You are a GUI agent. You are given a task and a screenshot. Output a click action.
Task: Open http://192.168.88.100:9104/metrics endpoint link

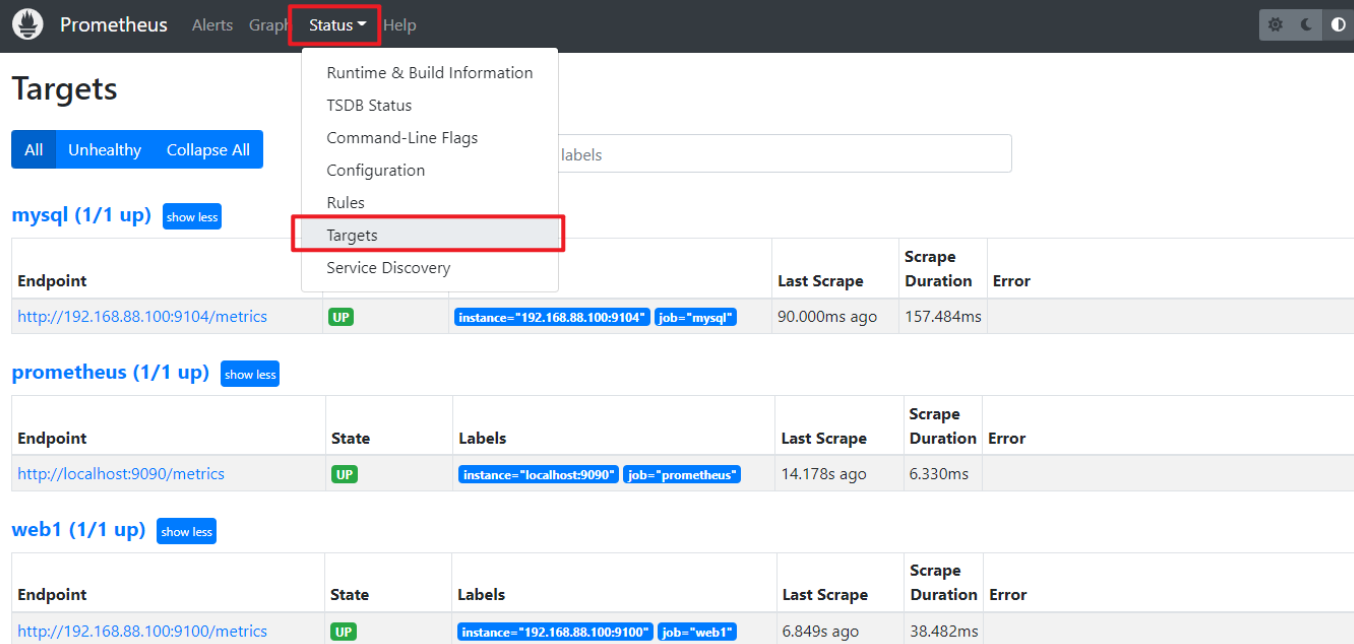(x=142, y=316)
